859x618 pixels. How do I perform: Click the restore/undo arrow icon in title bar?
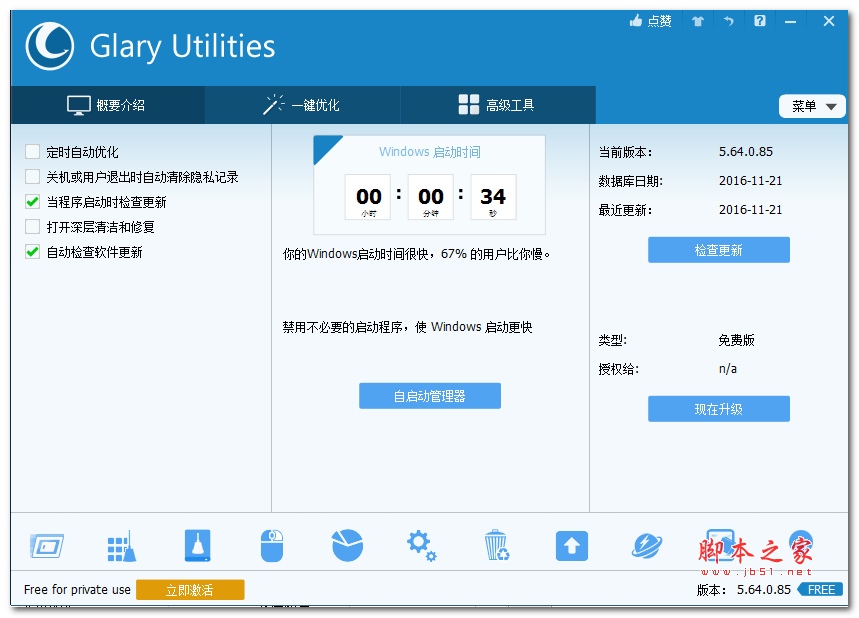point(729,21)
